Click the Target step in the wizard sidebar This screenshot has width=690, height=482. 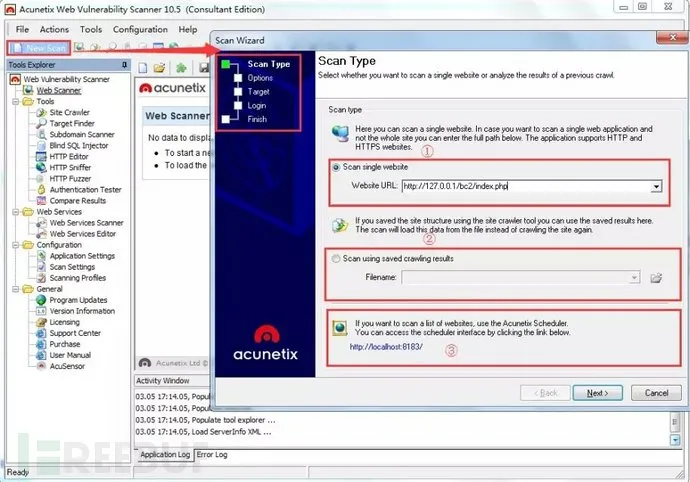tap(258, 92)
